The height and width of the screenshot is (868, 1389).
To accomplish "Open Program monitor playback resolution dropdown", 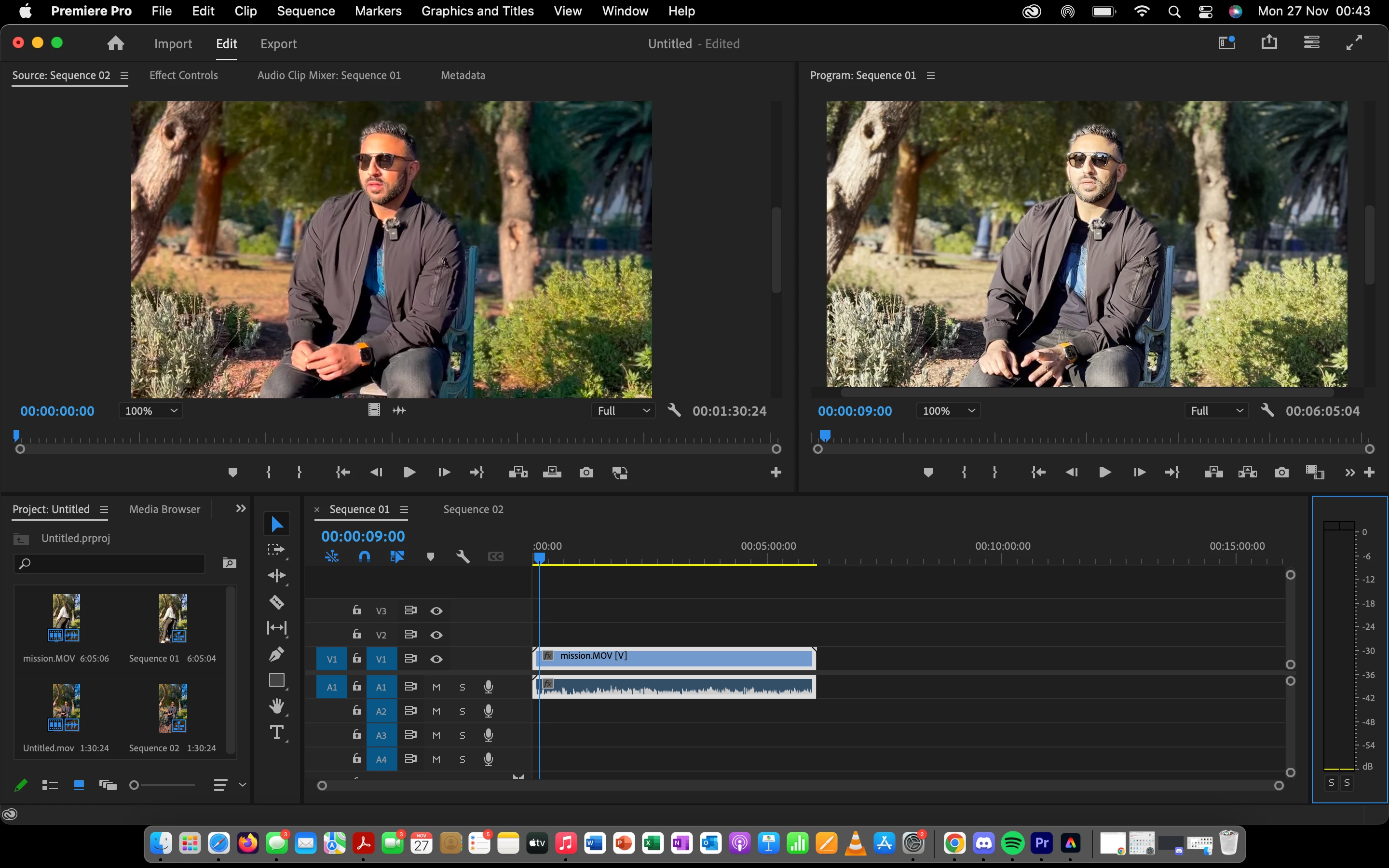I will point(1216,411).
